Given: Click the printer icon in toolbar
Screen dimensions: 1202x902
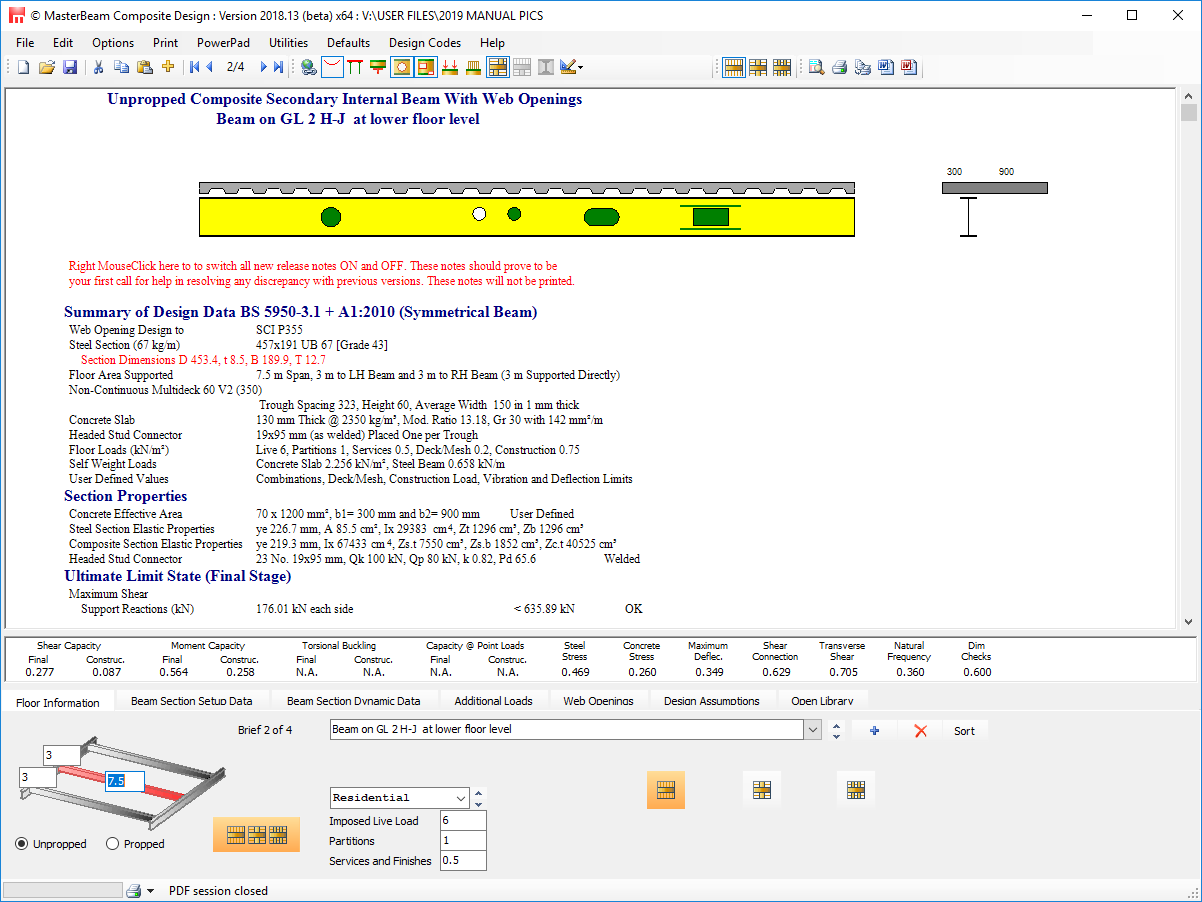Looking at the screenshot, I should pyautogui.click(x=839, y=67).
